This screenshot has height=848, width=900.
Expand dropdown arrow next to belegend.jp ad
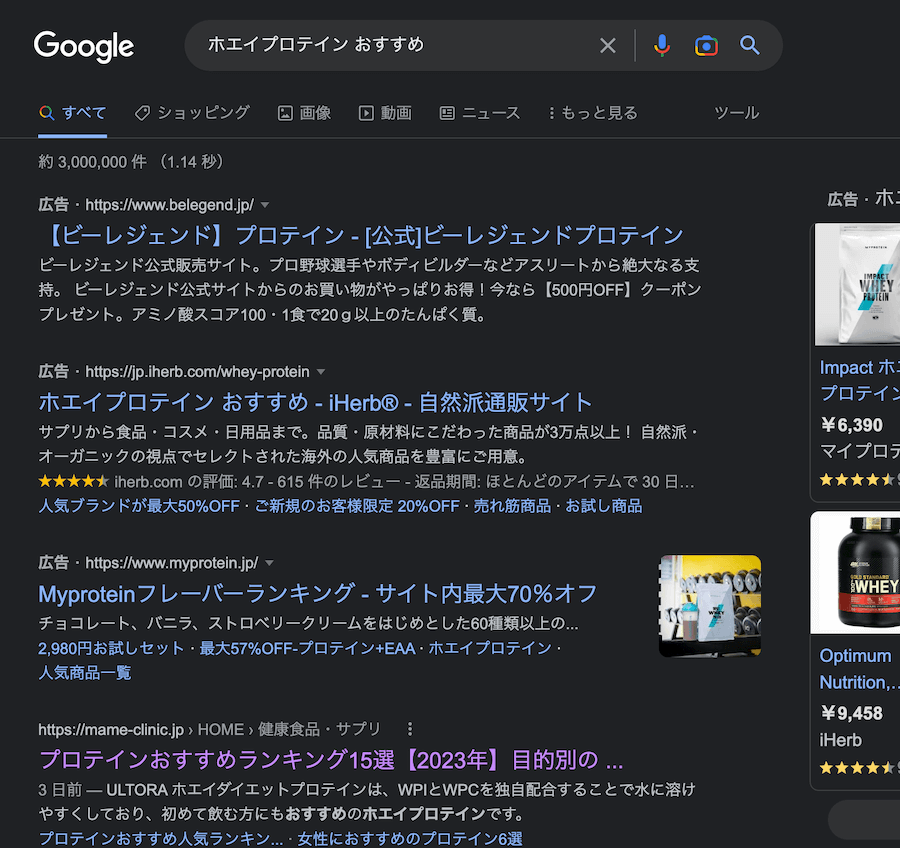coord(265,205)
